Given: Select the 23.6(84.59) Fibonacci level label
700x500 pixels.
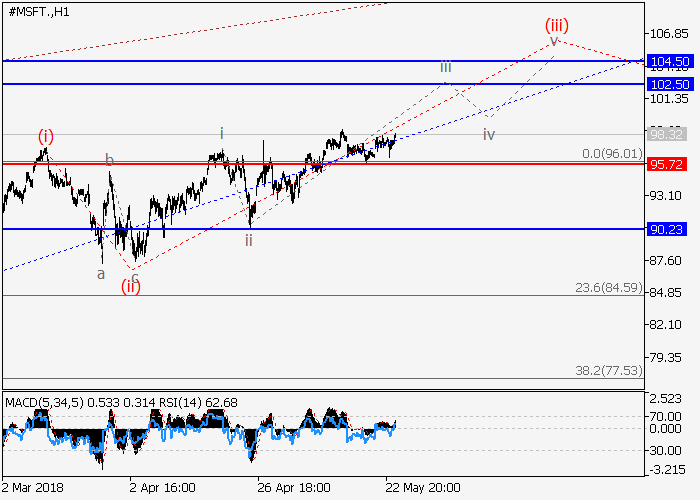Looking at the screenshot, I should pos(610,288).
